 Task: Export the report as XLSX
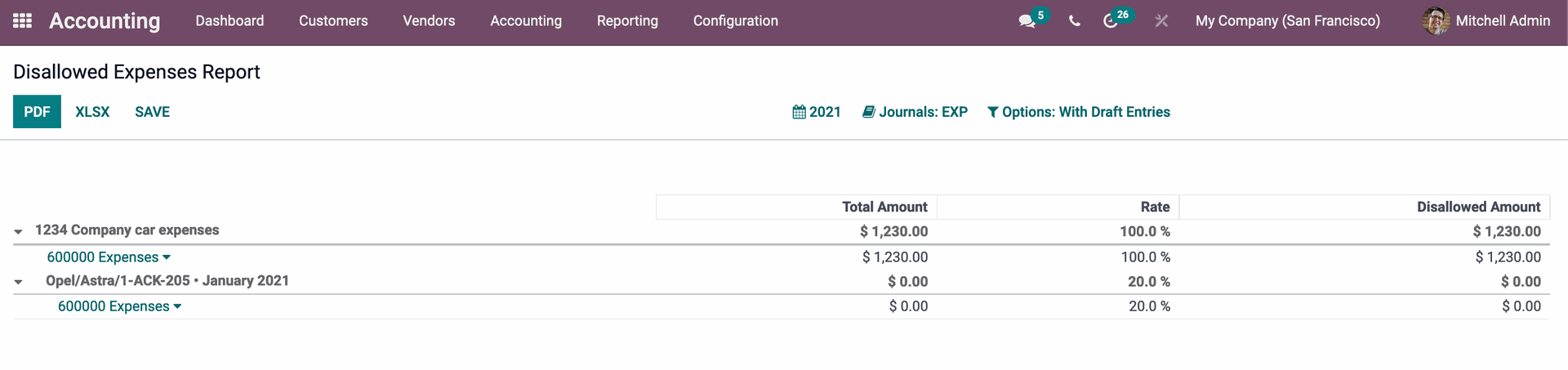pos(92,112)
